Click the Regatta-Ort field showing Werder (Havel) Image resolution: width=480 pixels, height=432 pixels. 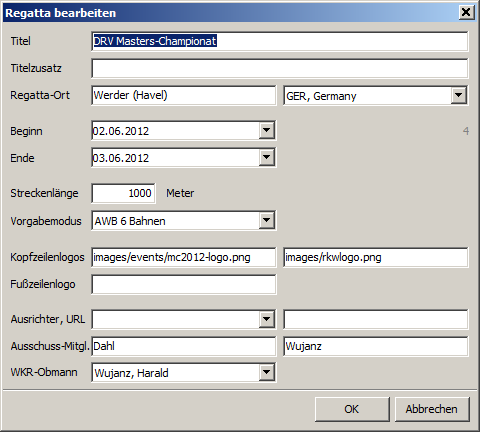coord(184,96)
